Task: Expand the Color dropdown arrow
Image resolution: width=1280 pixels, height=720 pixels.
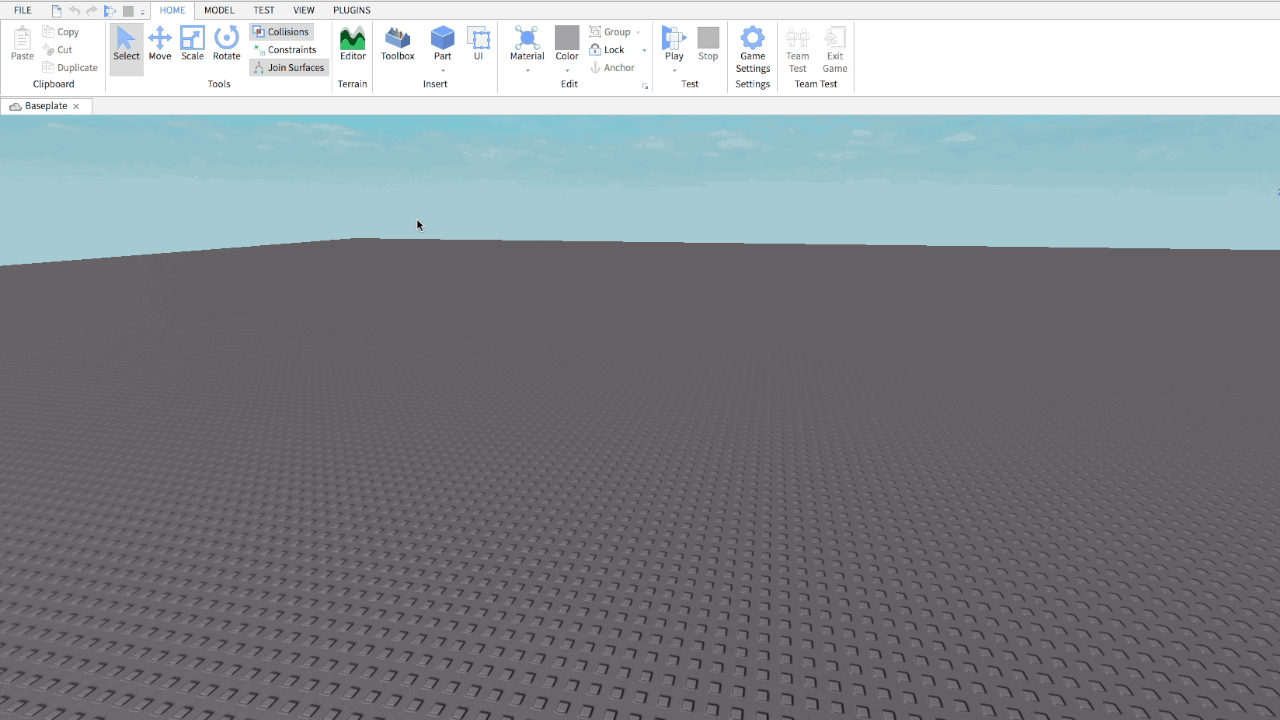Action: pos(567,71)
